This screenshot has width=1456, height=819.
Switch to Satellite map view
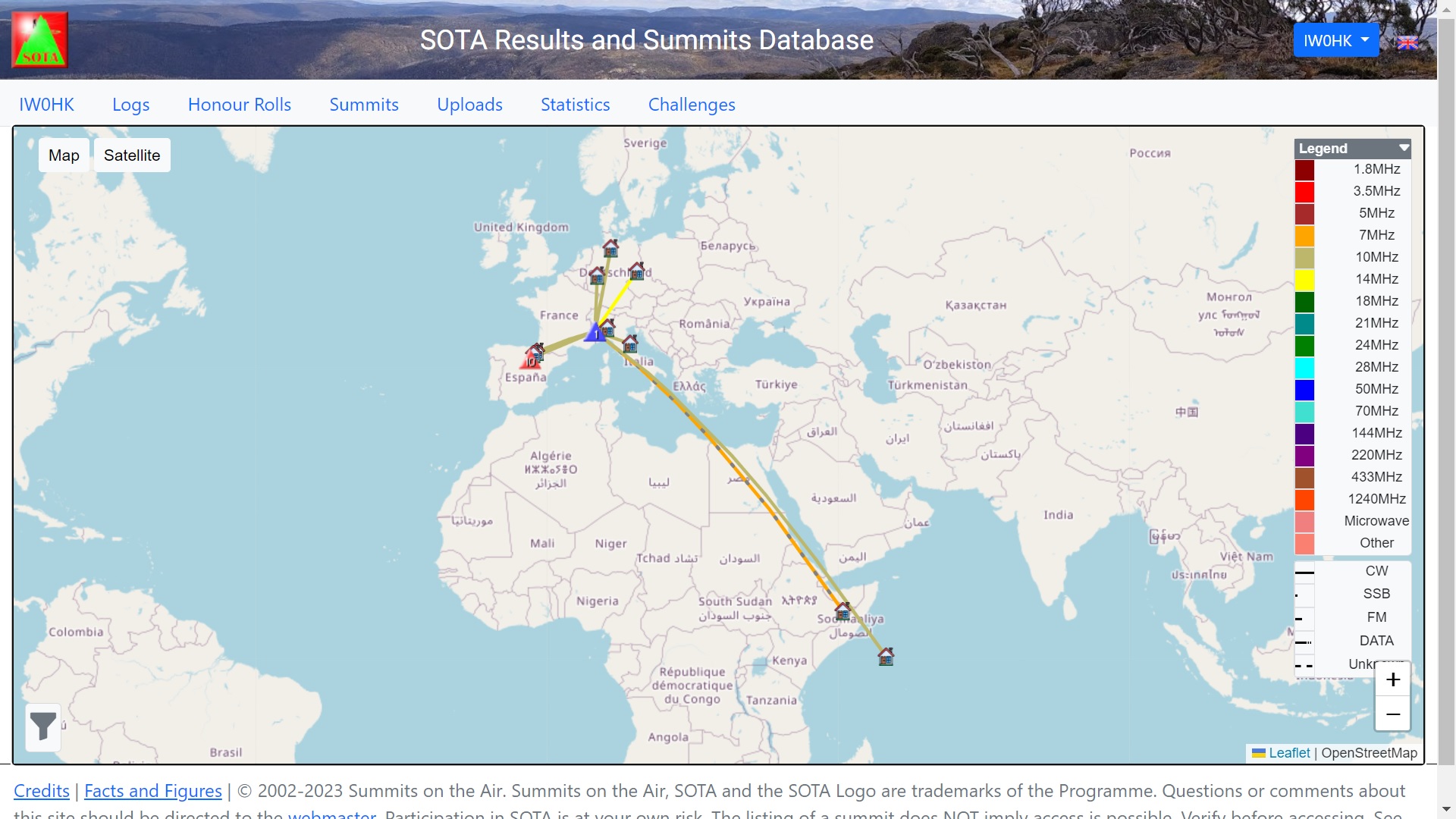(132, 155)
